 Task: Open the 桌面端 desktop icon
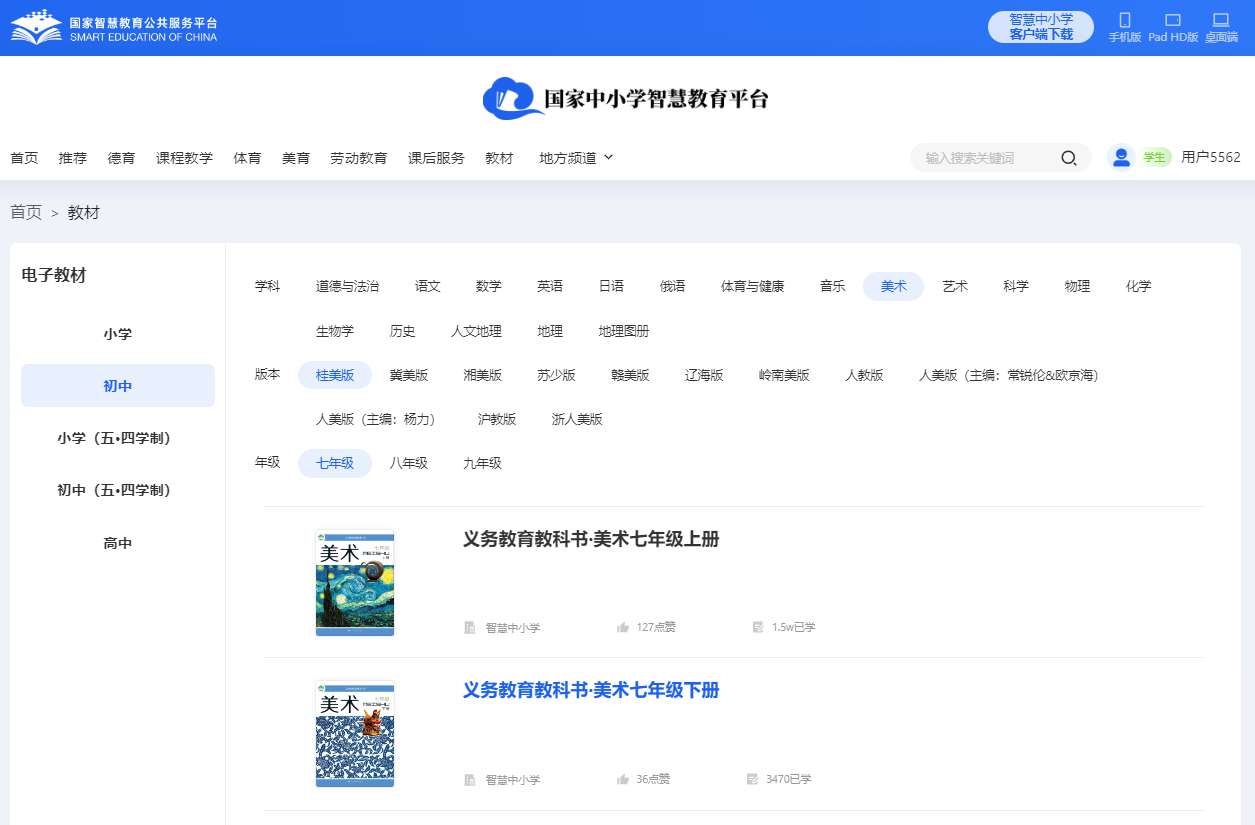click(1220, 20)
